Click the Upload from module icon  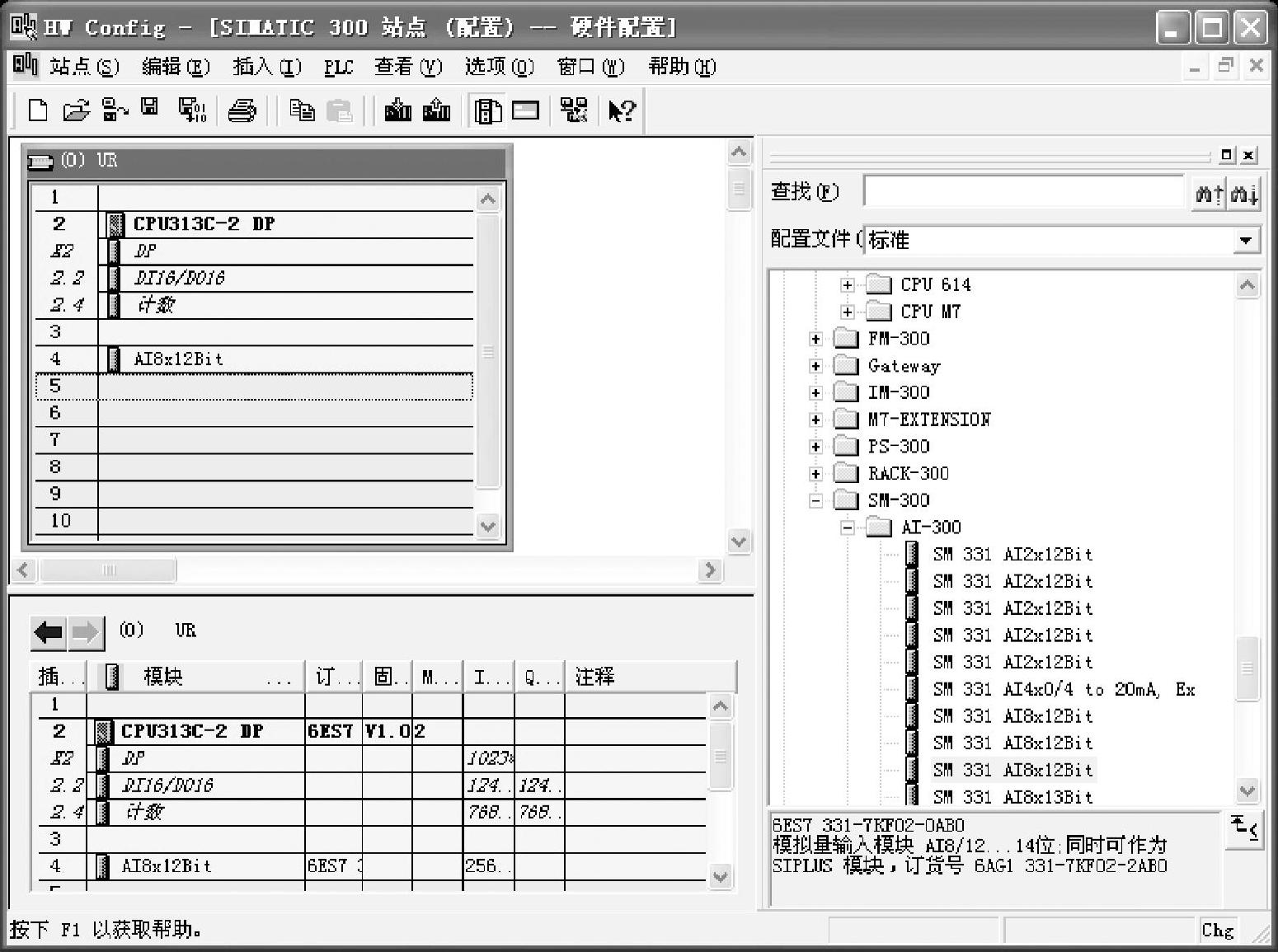[436, 110]
